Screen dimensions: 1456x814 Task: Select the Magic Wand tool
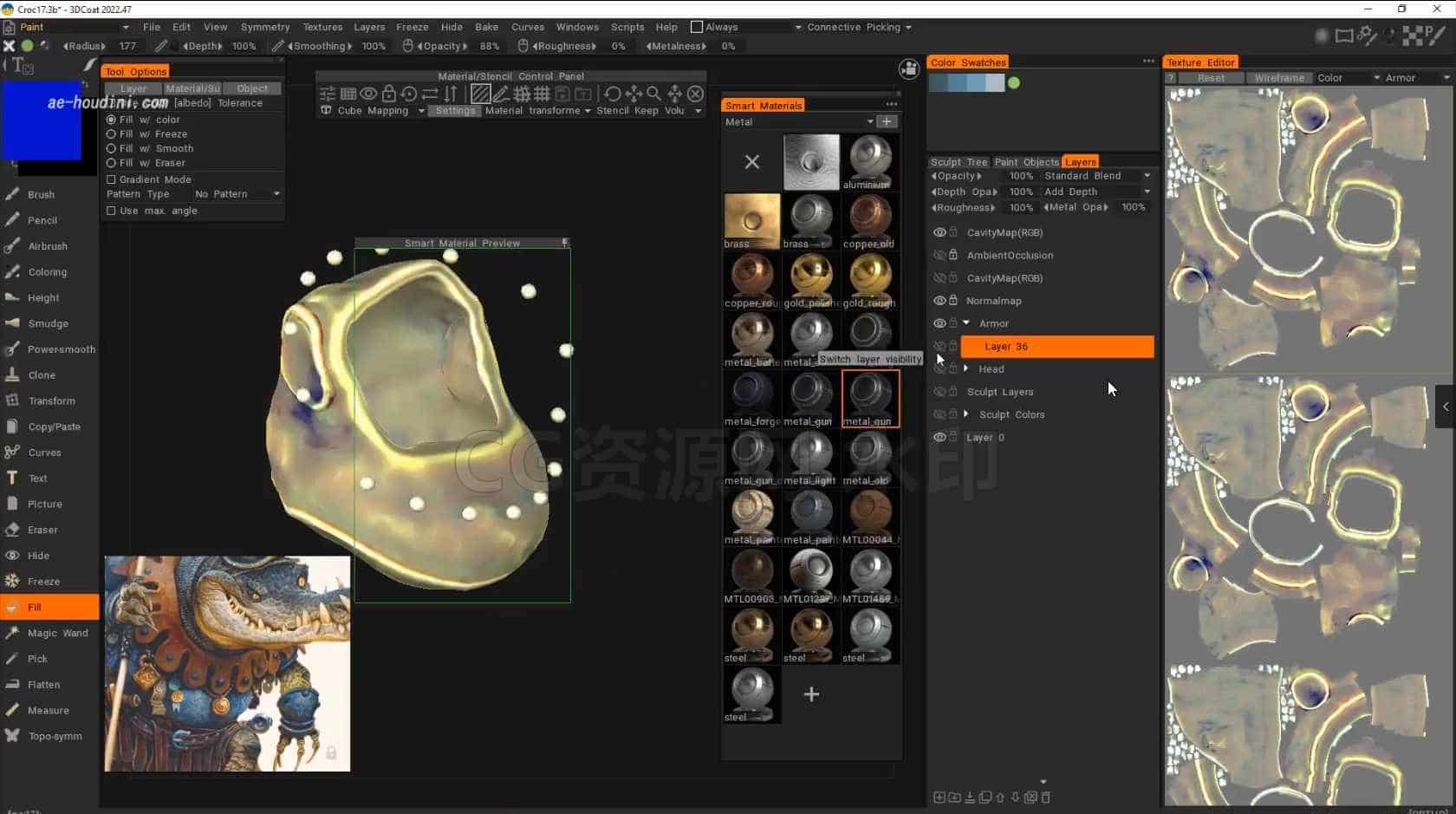57,633
